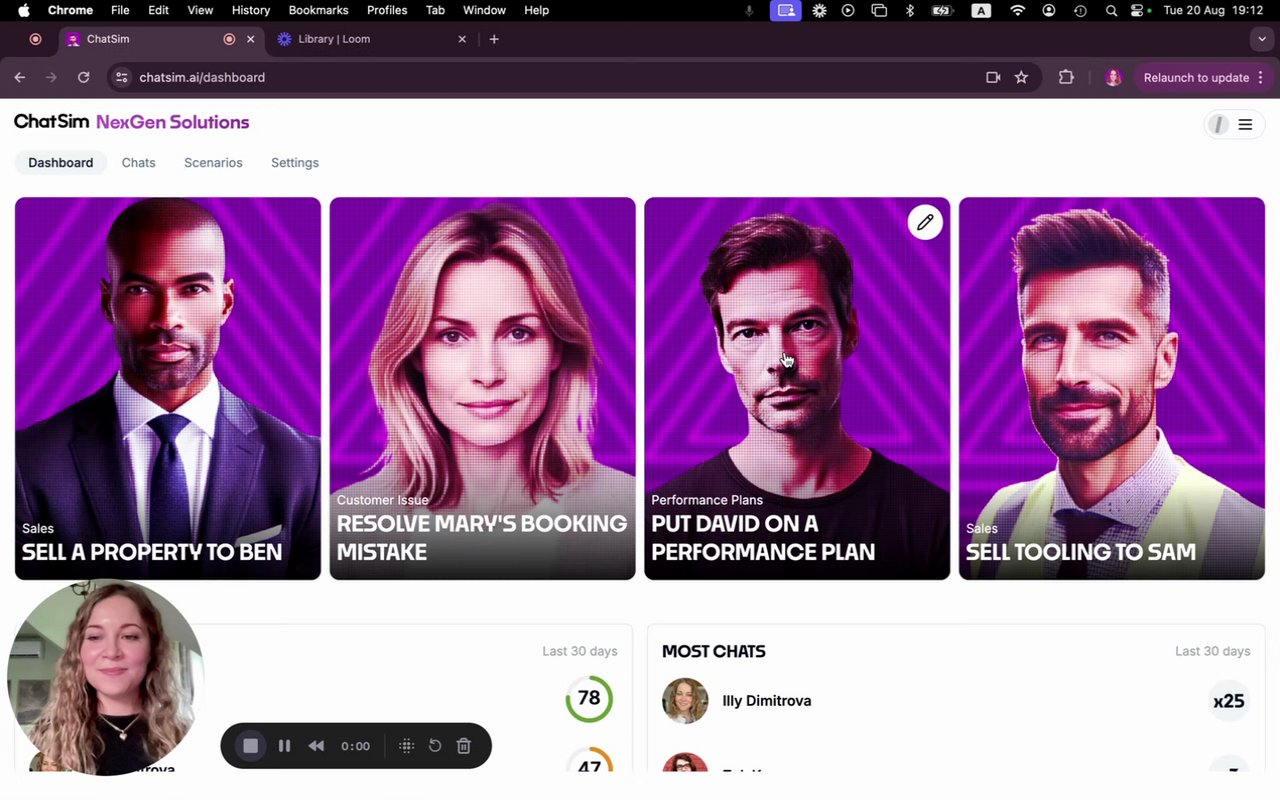Screen dimensions: 1280x800
Task: Open the Chrome three-dot menu
Action: 1260,77
